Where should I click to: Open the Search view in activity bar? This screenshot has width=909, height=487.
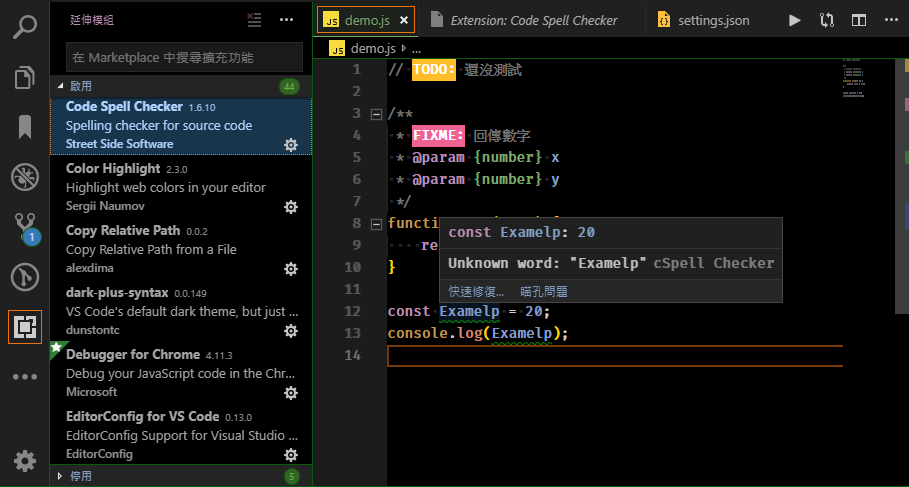(25, 27)
